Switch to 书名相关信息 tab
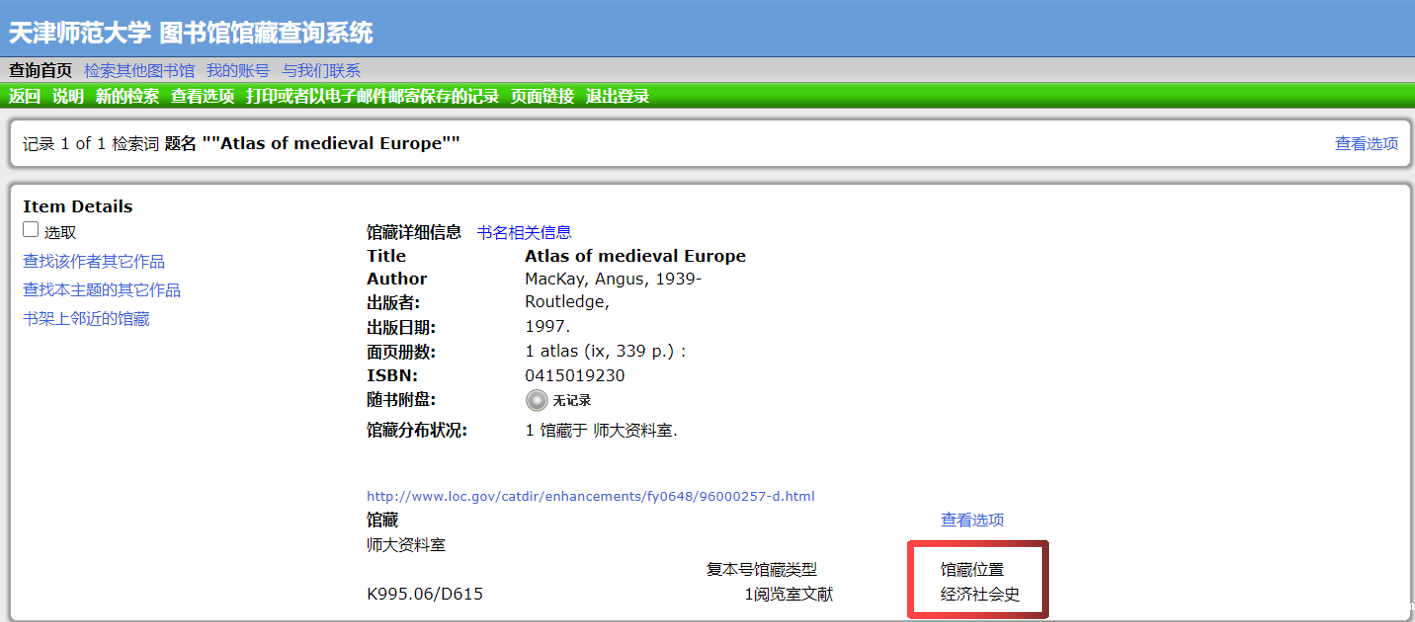 pyautogui.click(x=524, y=233)
